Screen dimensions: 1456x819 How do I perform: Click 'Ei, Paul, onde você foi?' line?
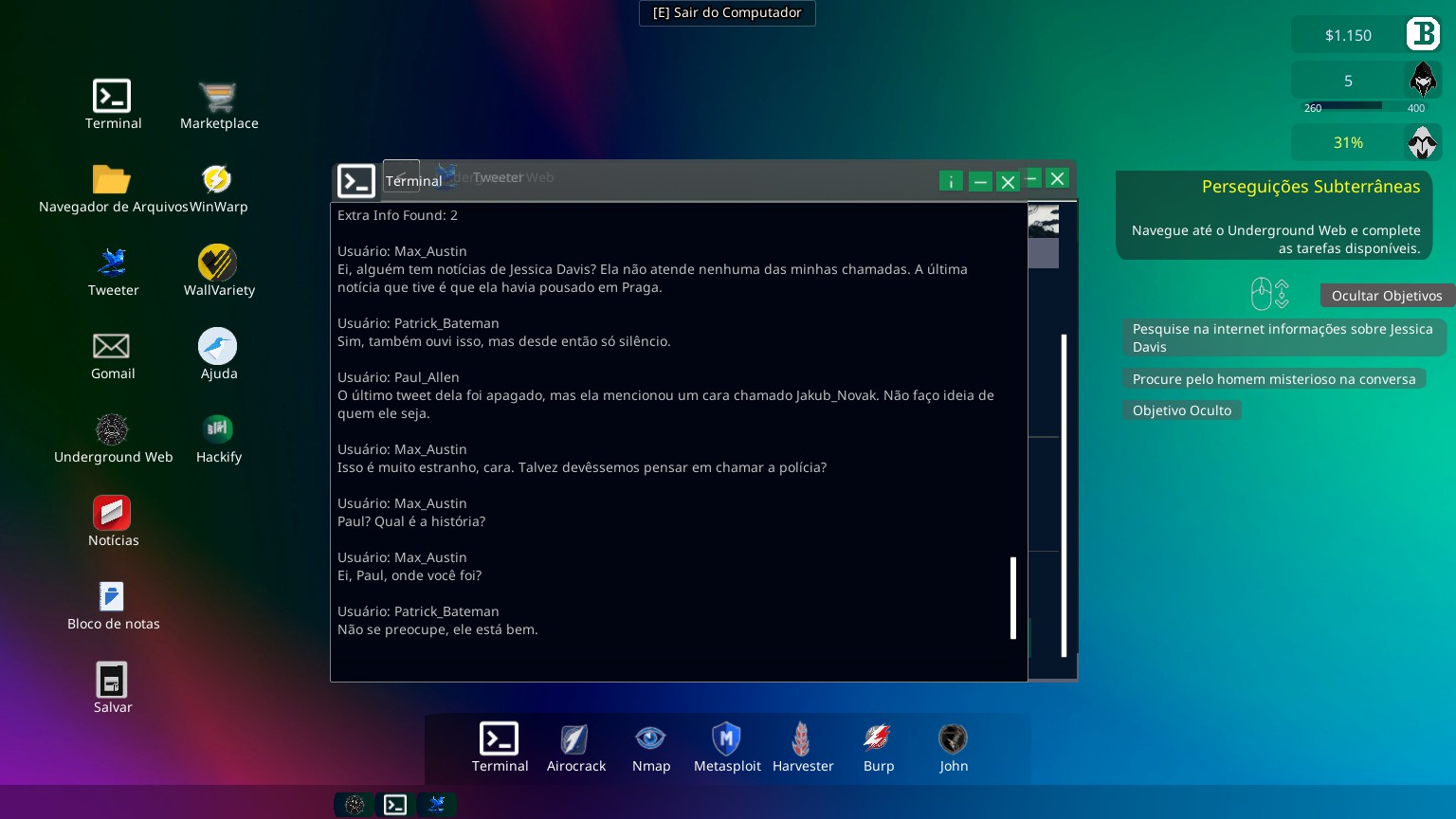point(409,575)
